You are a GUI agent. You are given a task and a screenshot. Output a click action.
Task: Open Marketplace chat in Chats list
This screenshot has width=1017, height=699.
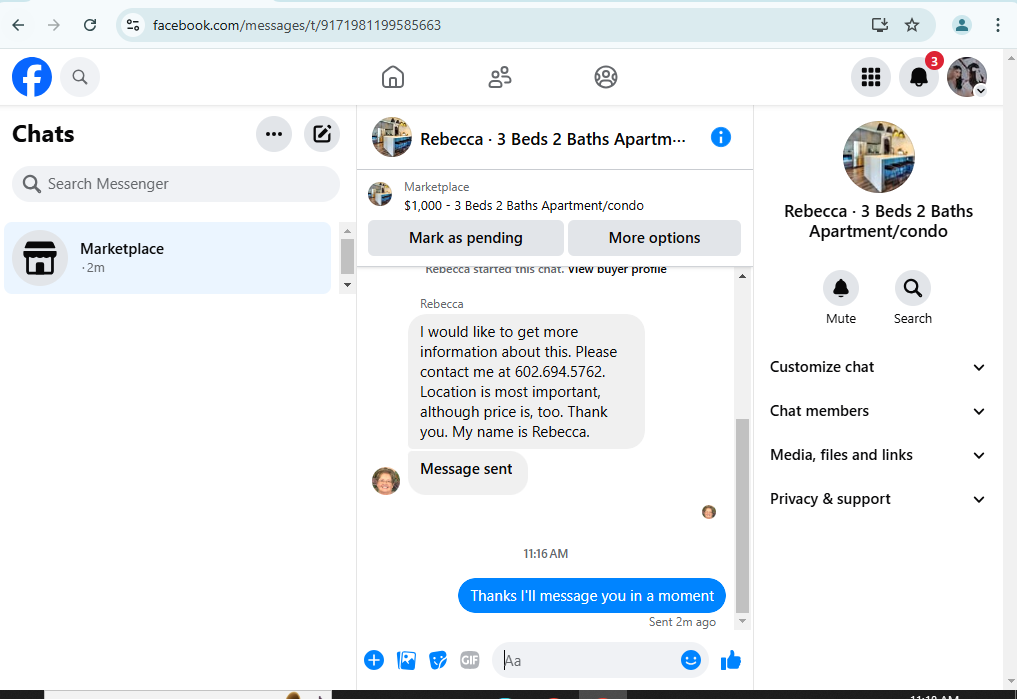[x=167, y=258]
